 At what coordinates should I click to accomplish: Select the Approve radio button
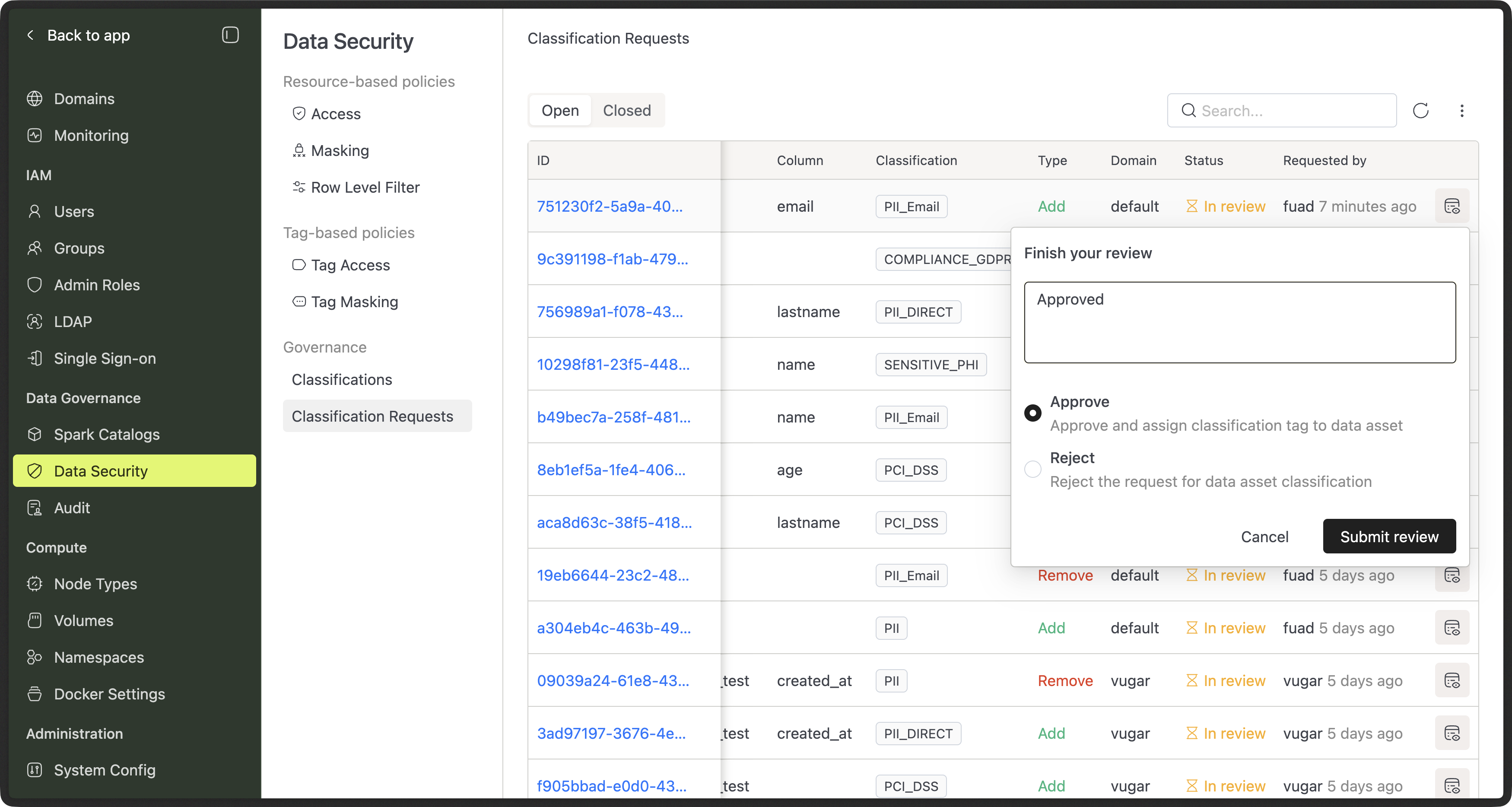tap(1032, 413)
